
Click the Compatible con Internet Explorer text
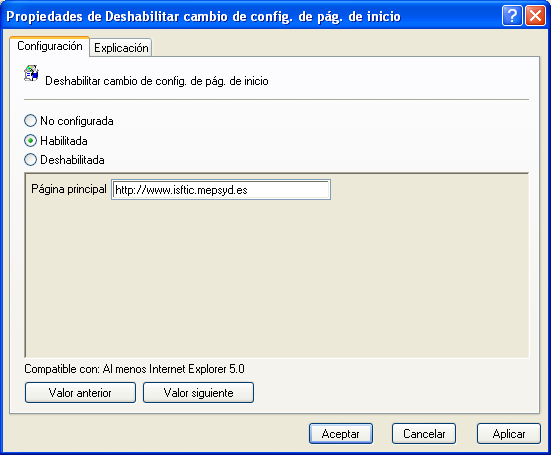tap(134, 369)
